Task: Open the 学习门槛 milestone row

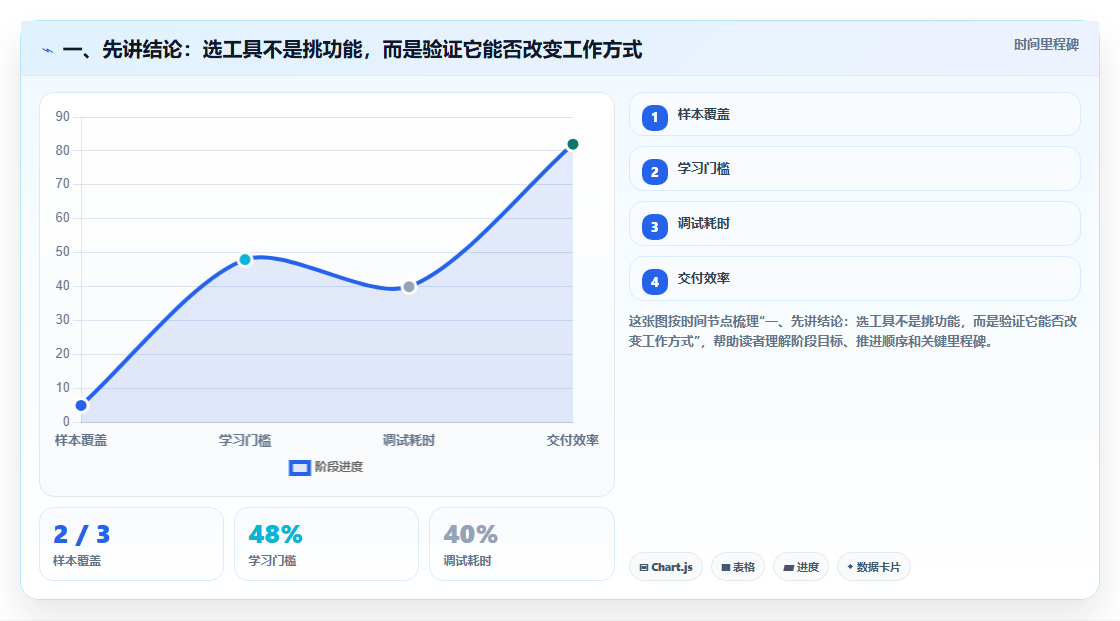Action: [854, 169]
